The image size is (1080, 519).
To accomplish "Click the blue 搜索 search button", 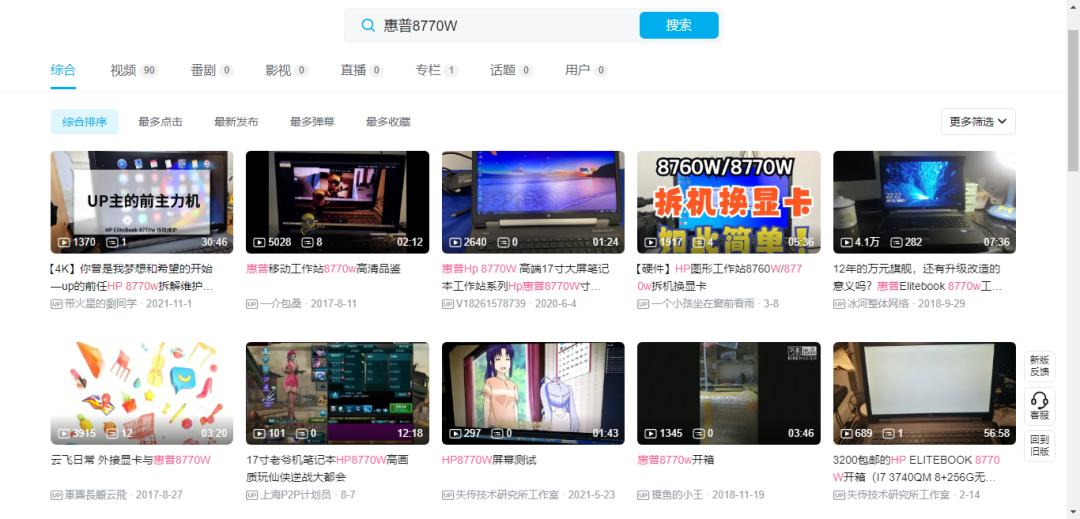I will pos(678,25).
